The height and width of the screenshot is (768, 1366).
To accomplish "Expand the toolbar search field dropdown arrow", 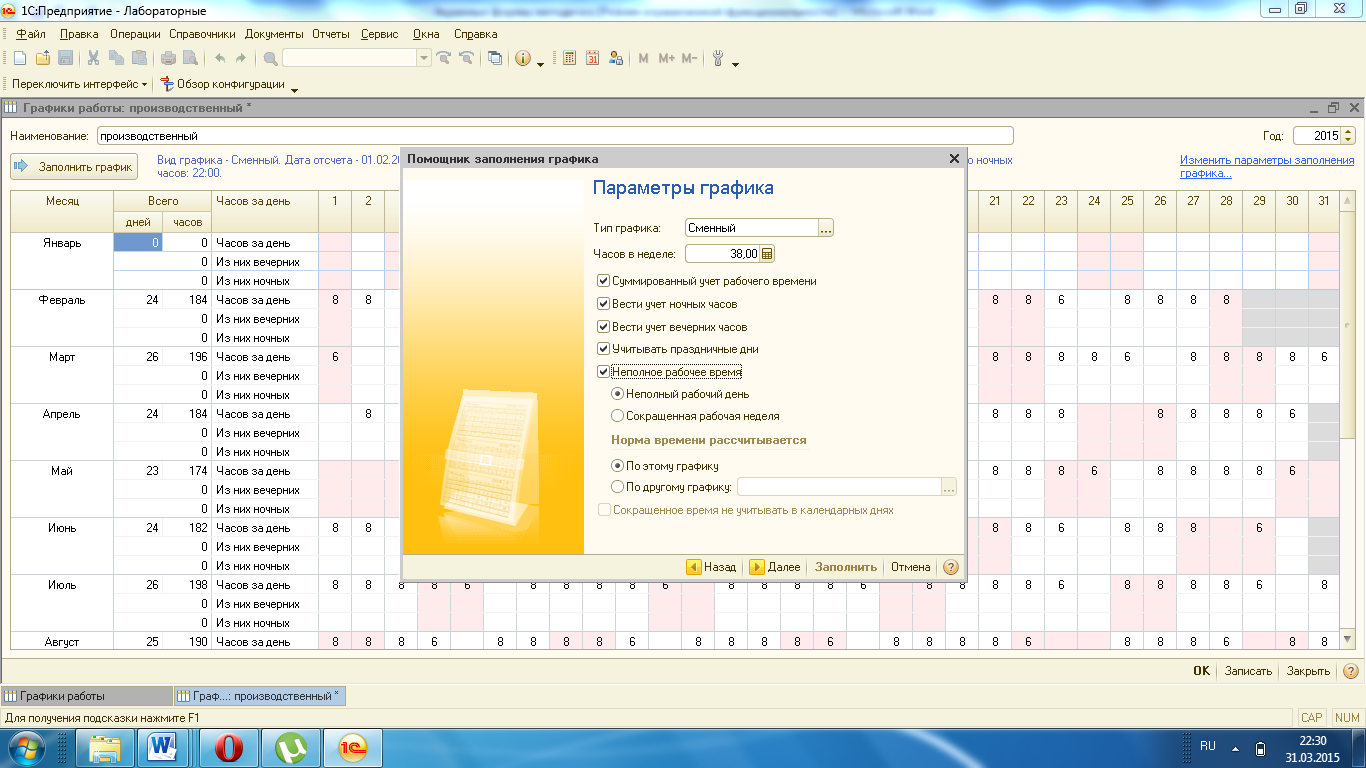I will [424, 58].
